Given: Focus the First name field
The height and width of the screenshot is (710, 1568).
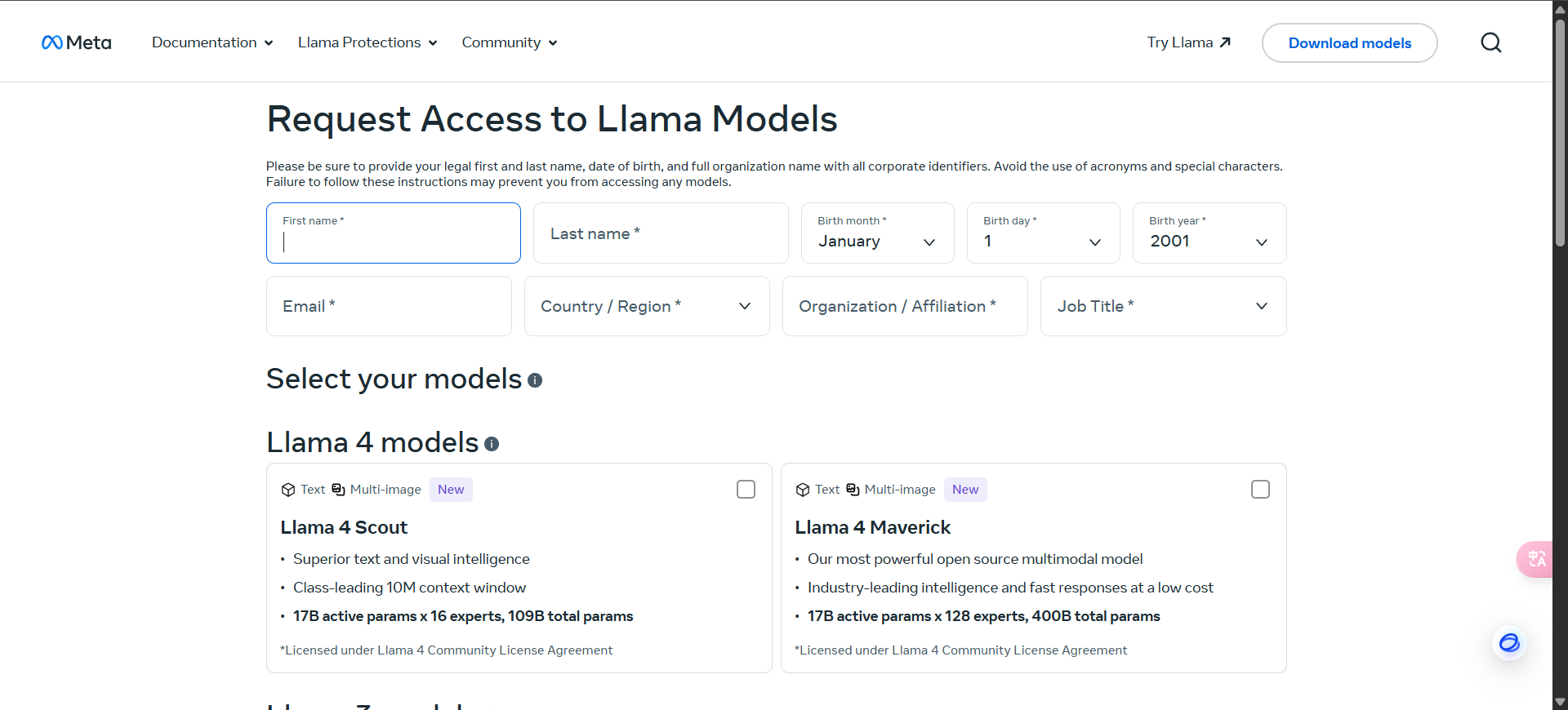Looking at the screenshot, I should click(x=394, y=233).
